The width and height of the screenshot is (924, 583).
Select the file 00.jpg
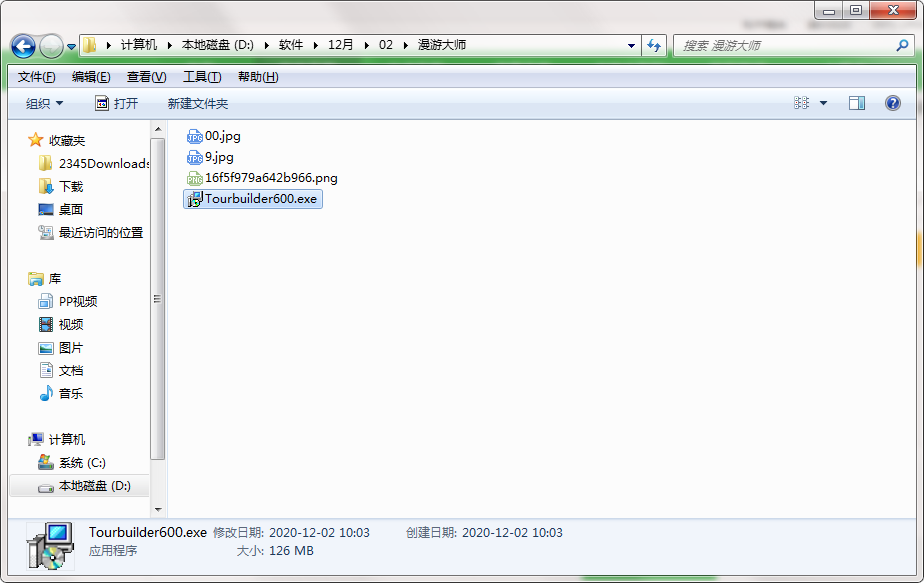(x=214, y=136)
